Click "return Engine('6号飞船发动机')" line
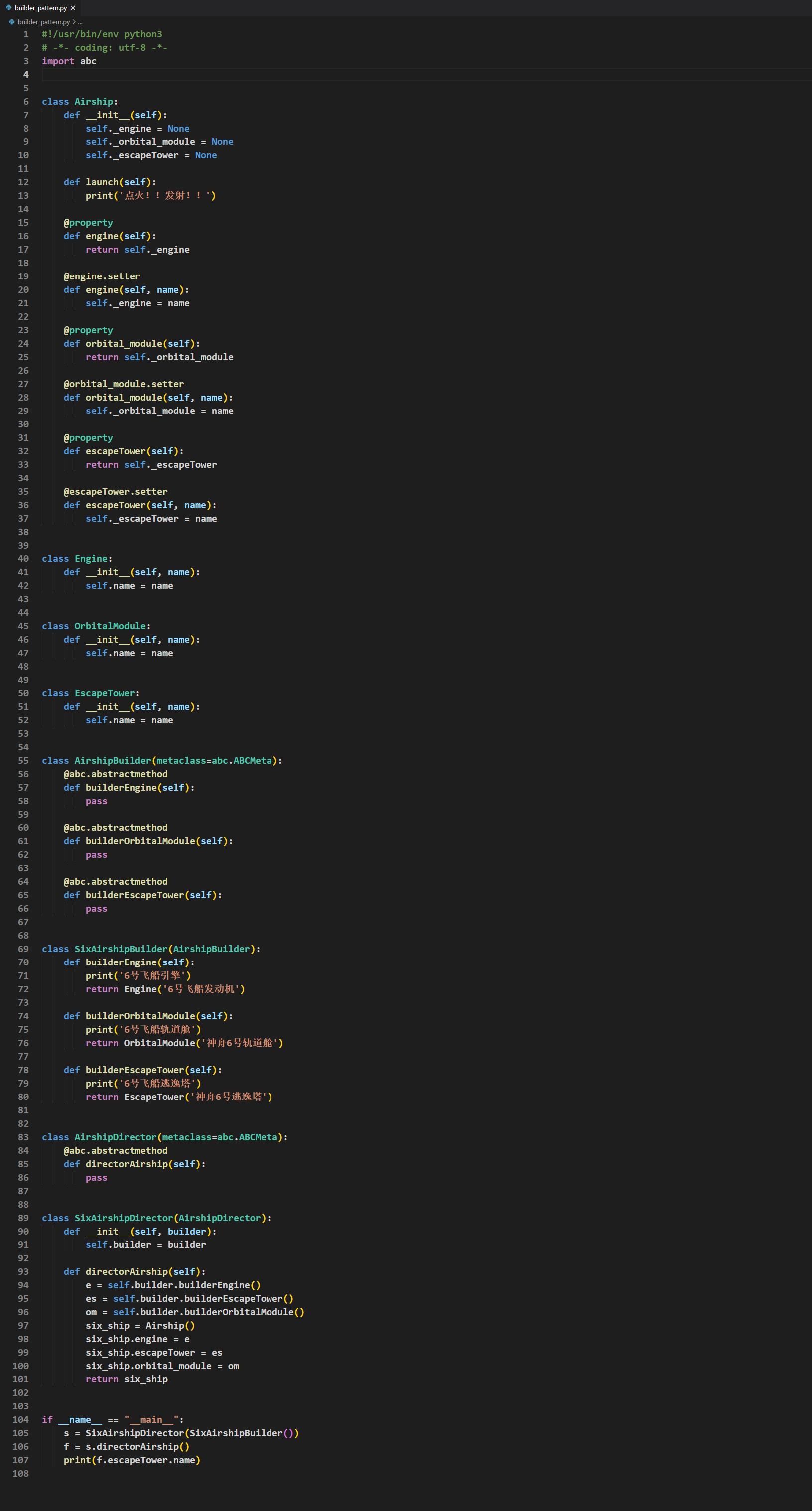This screenshot has width=812, height=1511. click(x=165, y=989)
